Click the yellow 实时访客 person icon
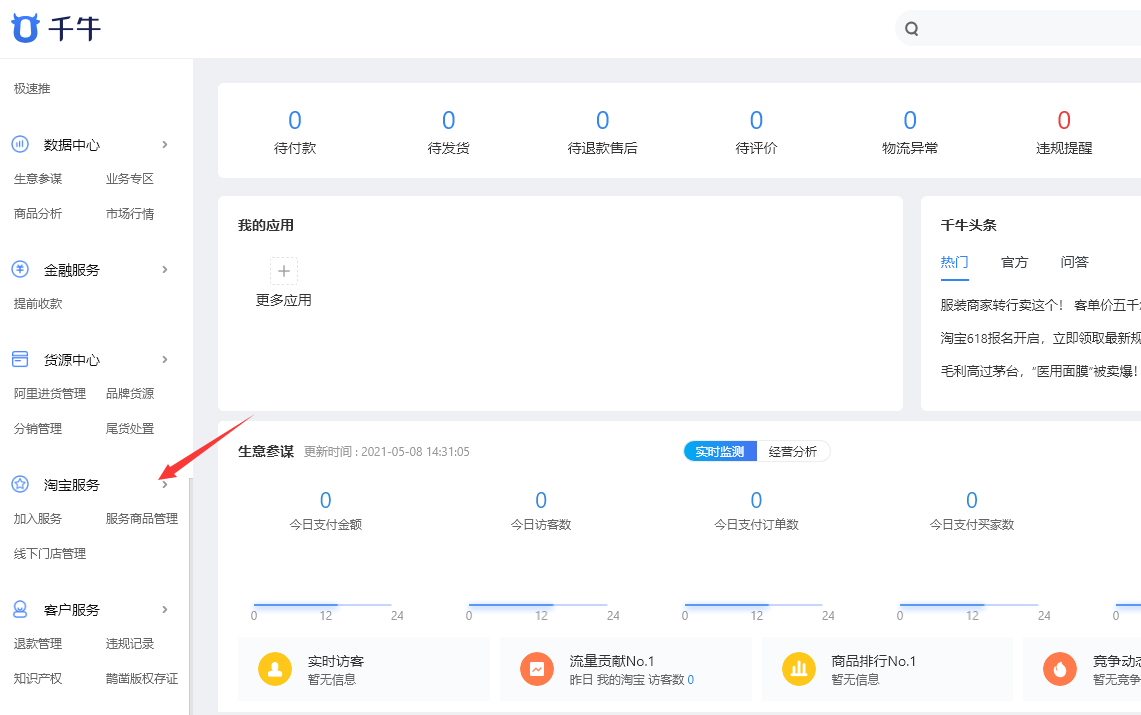 tap(275, 669)
